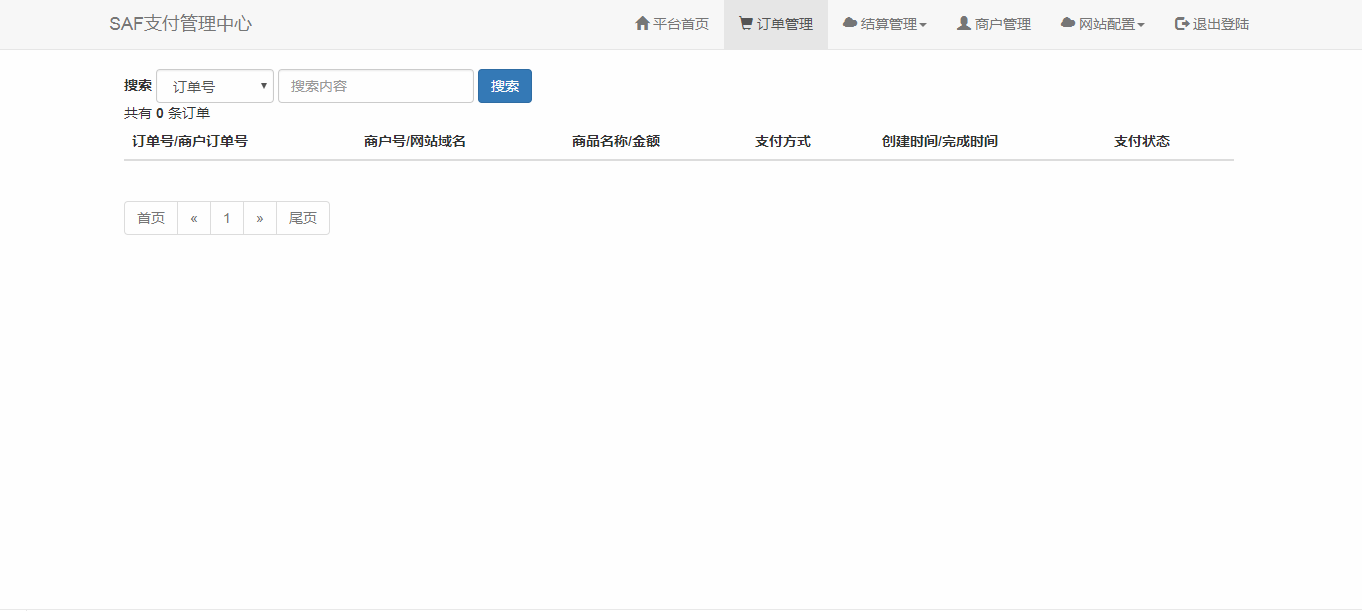Jump to 尾页 in pagination

pyautogui.click(x=303, y=218)
